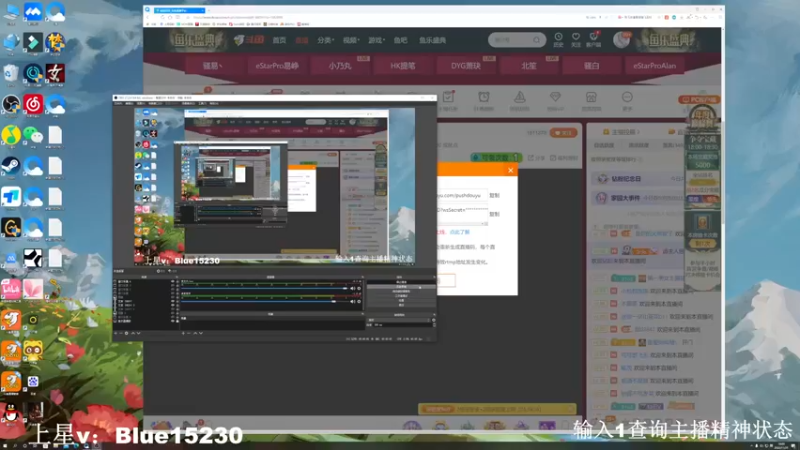Click the PC客户端 button
The width and height of the screenshot is (800, 450).
point(699,99)
